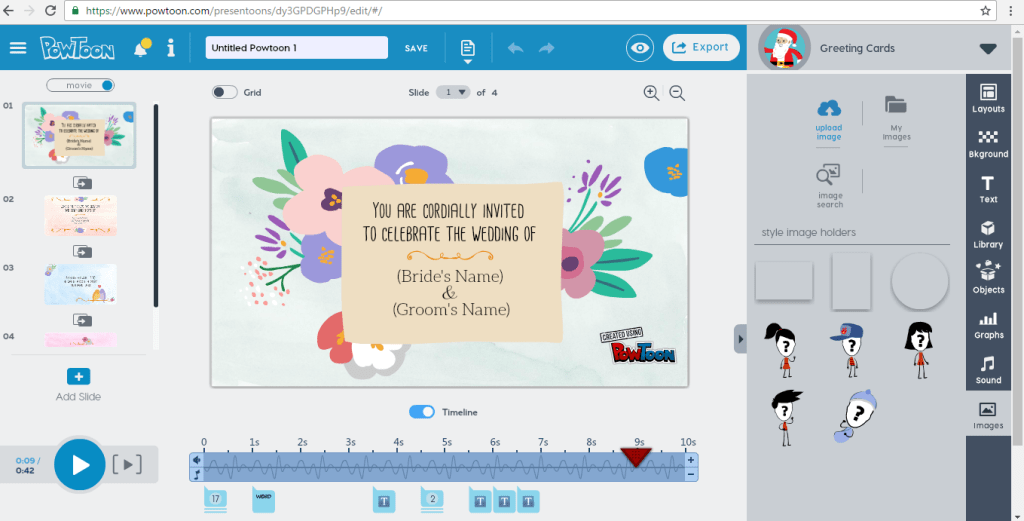Screen dimensions: 1024x521
Task: Increase timeline duration with plus
Action: point(691,460)
